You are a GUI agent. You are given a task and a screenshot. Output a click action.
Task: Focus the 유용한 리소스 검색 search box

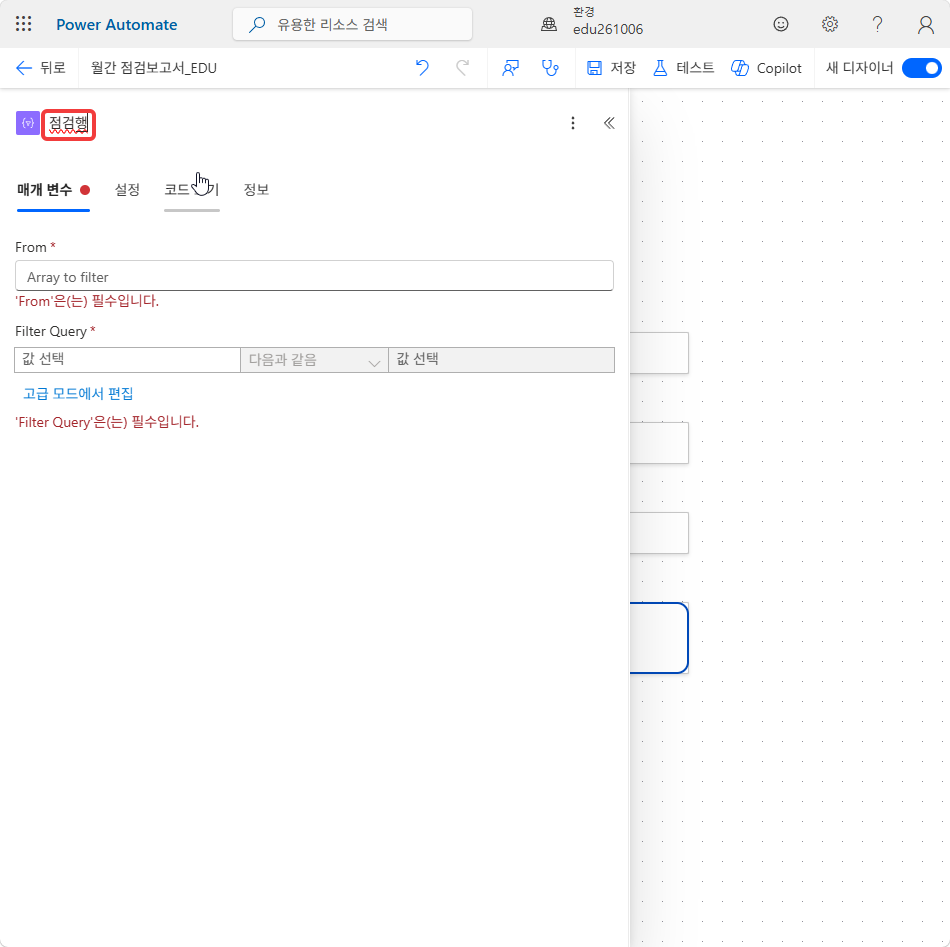[x=352, y=25]
